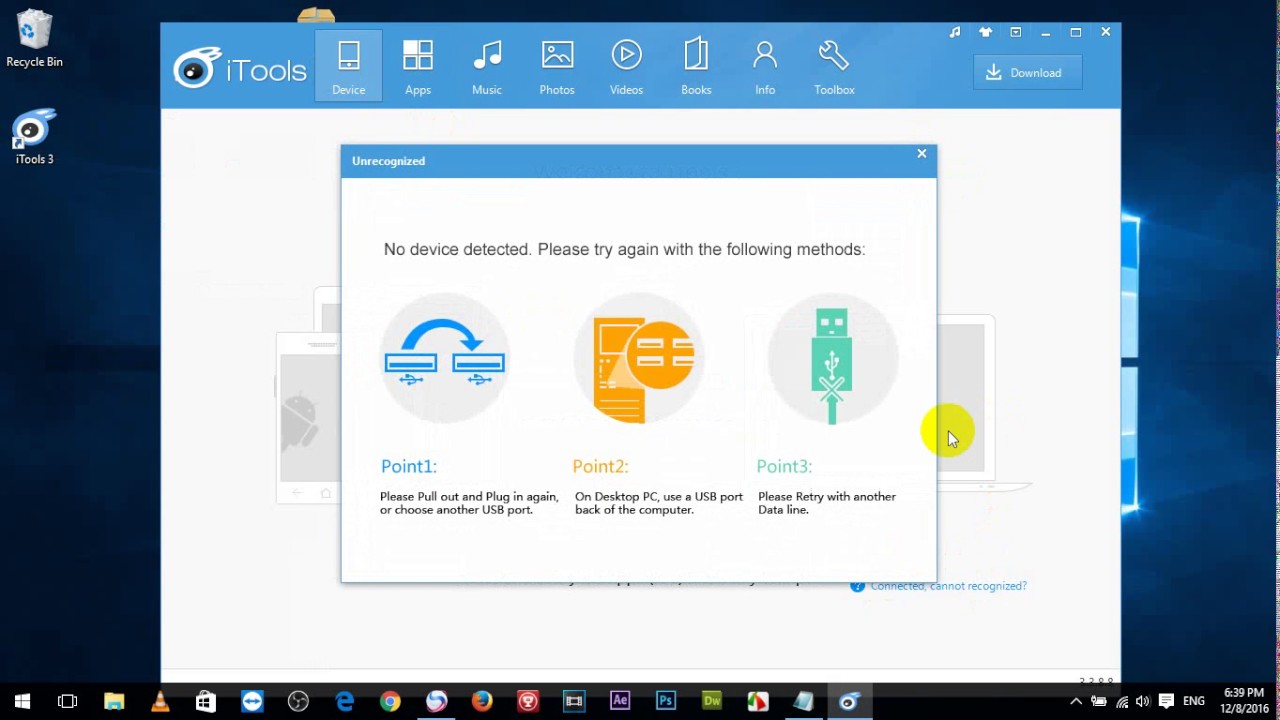Open the Windows Store taskbar icon

[206, 701]
